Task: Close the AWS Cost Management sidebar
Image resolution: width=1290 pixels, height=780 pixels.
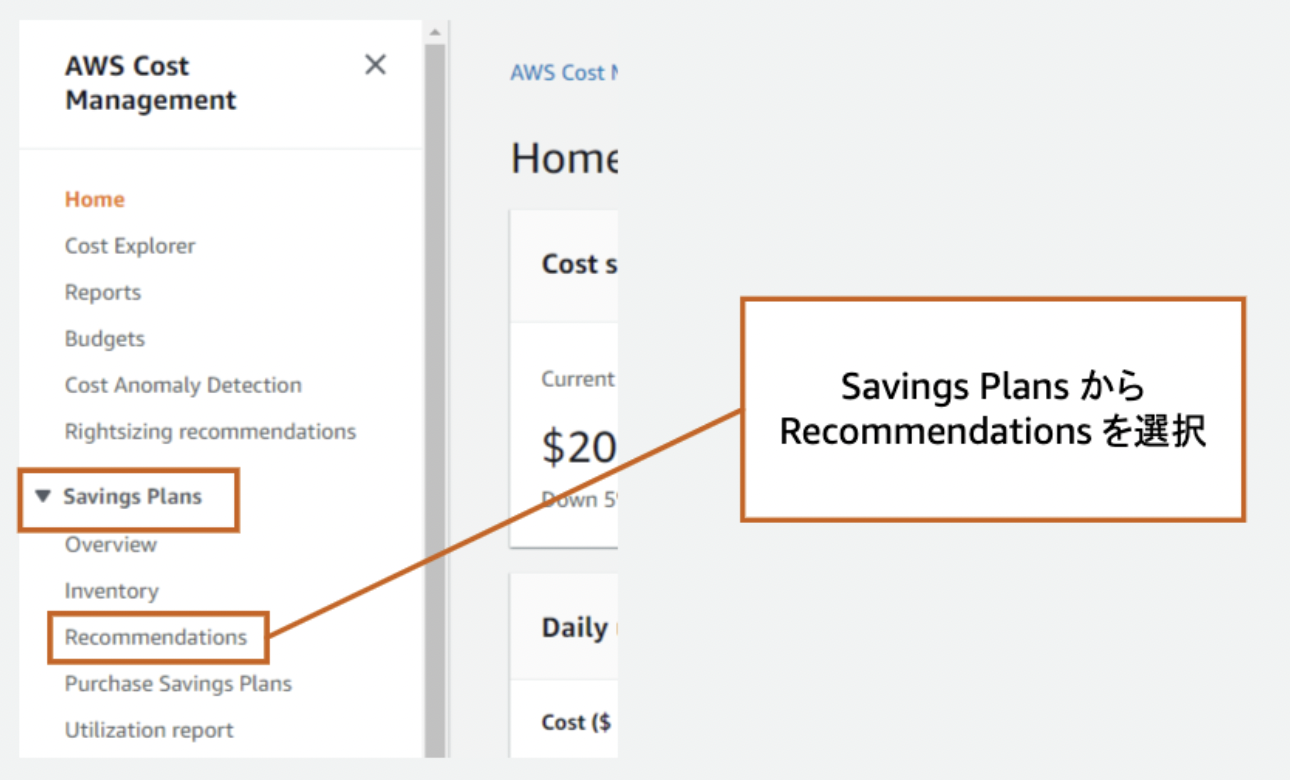Action: pos(375,65)
